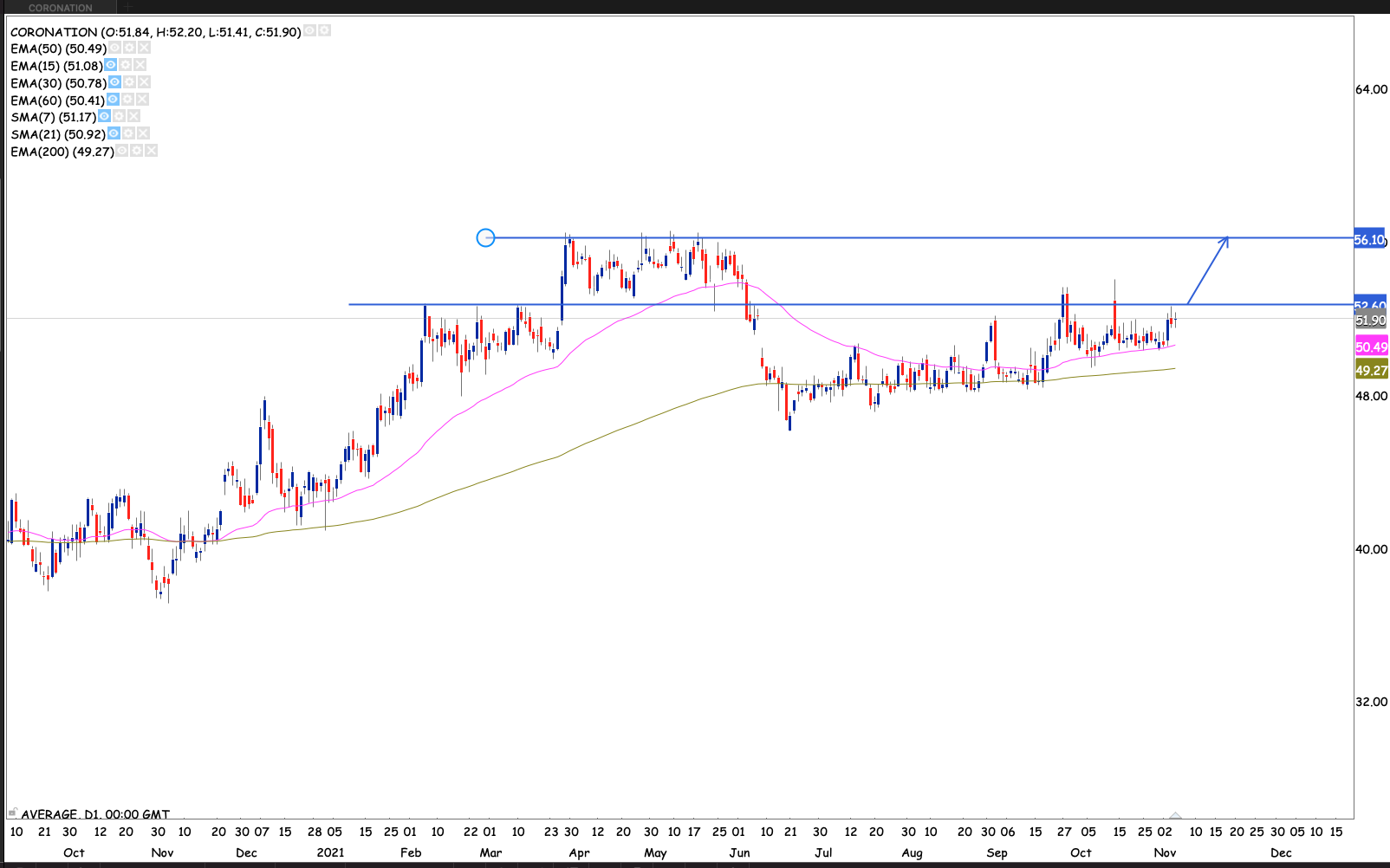Show the hidden EMA(50) via eye icon
This screenshot has width=1390, height=868.
115,49
